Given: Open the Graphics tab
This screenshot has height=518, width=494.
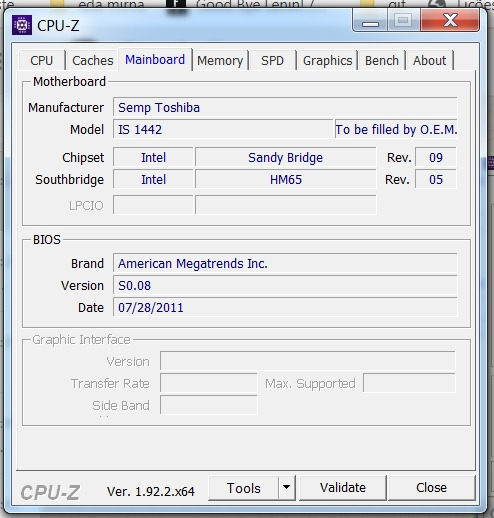Looking at the screenshot, I should 327,61.
